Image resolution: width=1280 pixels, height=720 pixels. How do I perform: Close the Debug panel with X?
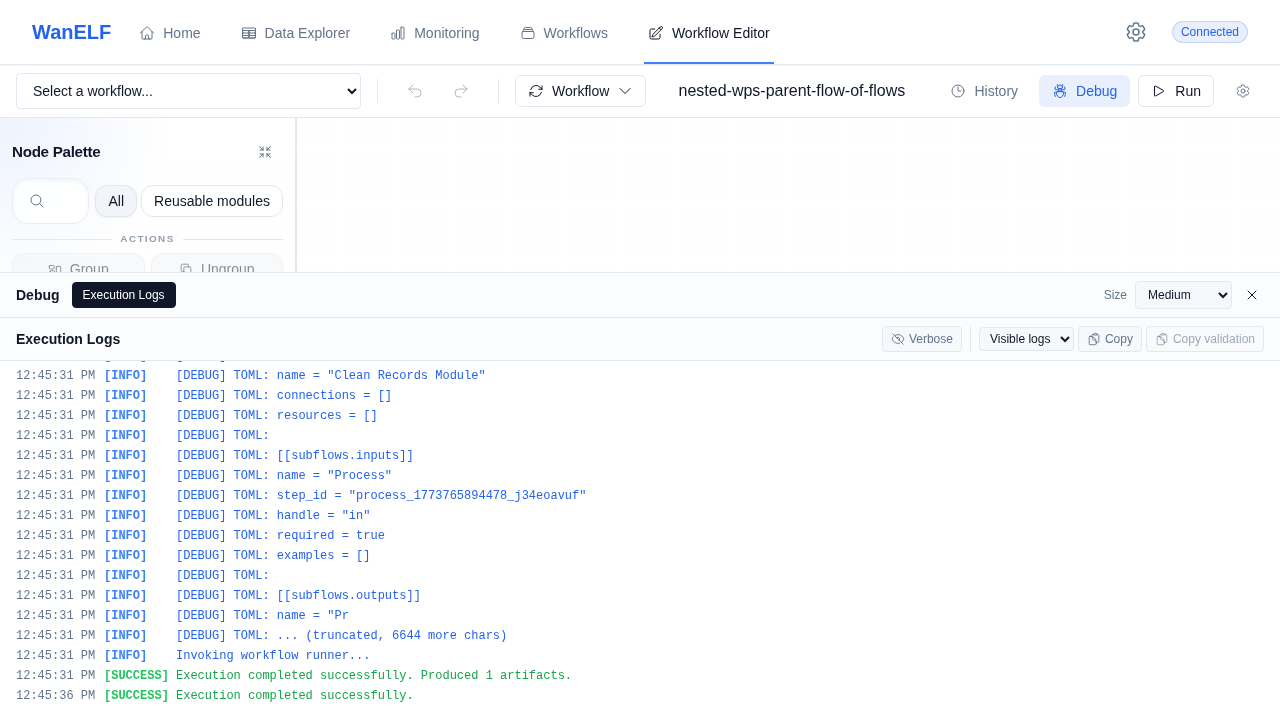click(x=1252, y=295)
